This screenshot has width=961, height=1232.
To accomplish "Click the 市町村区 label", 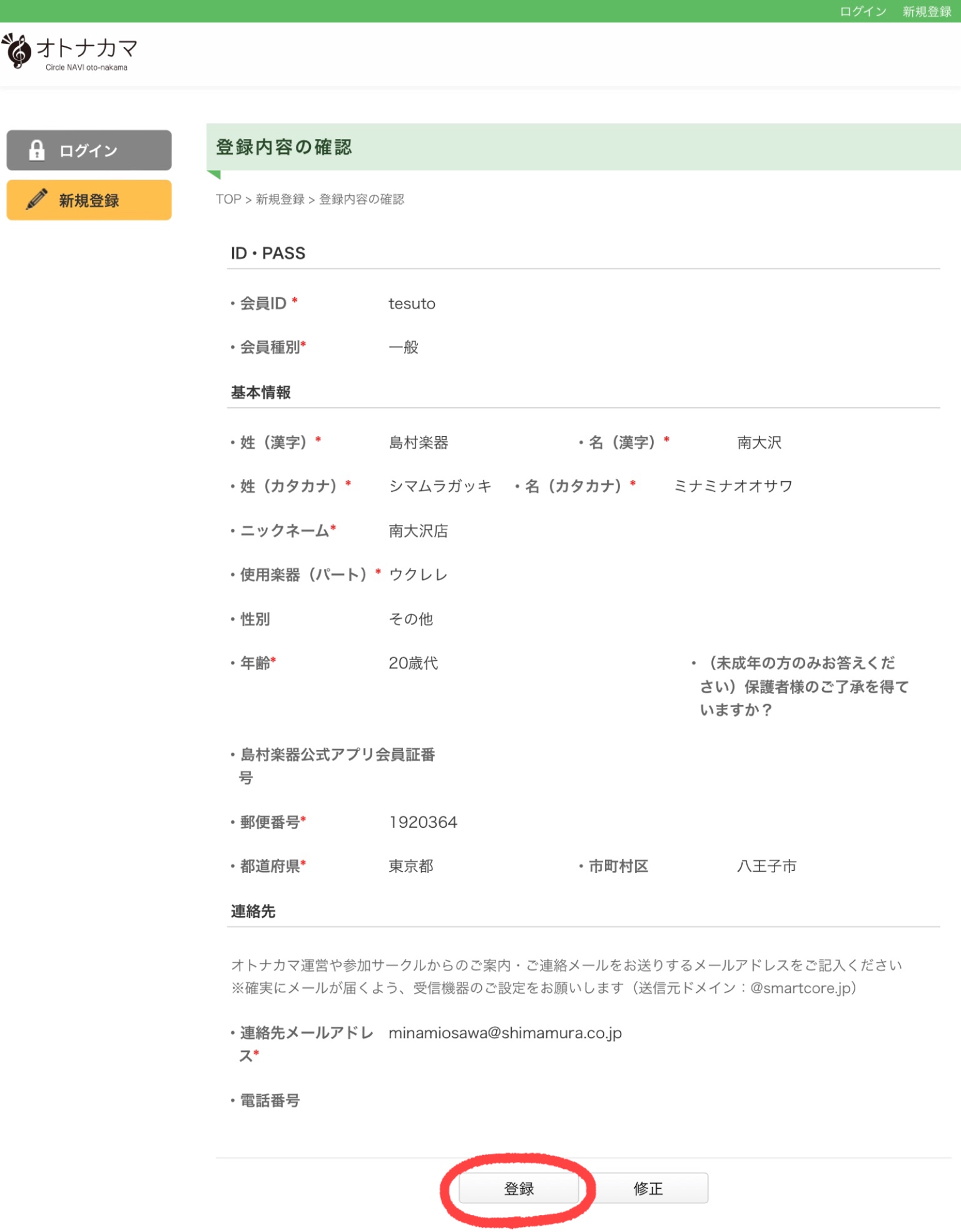I will (x=618, y=866).
